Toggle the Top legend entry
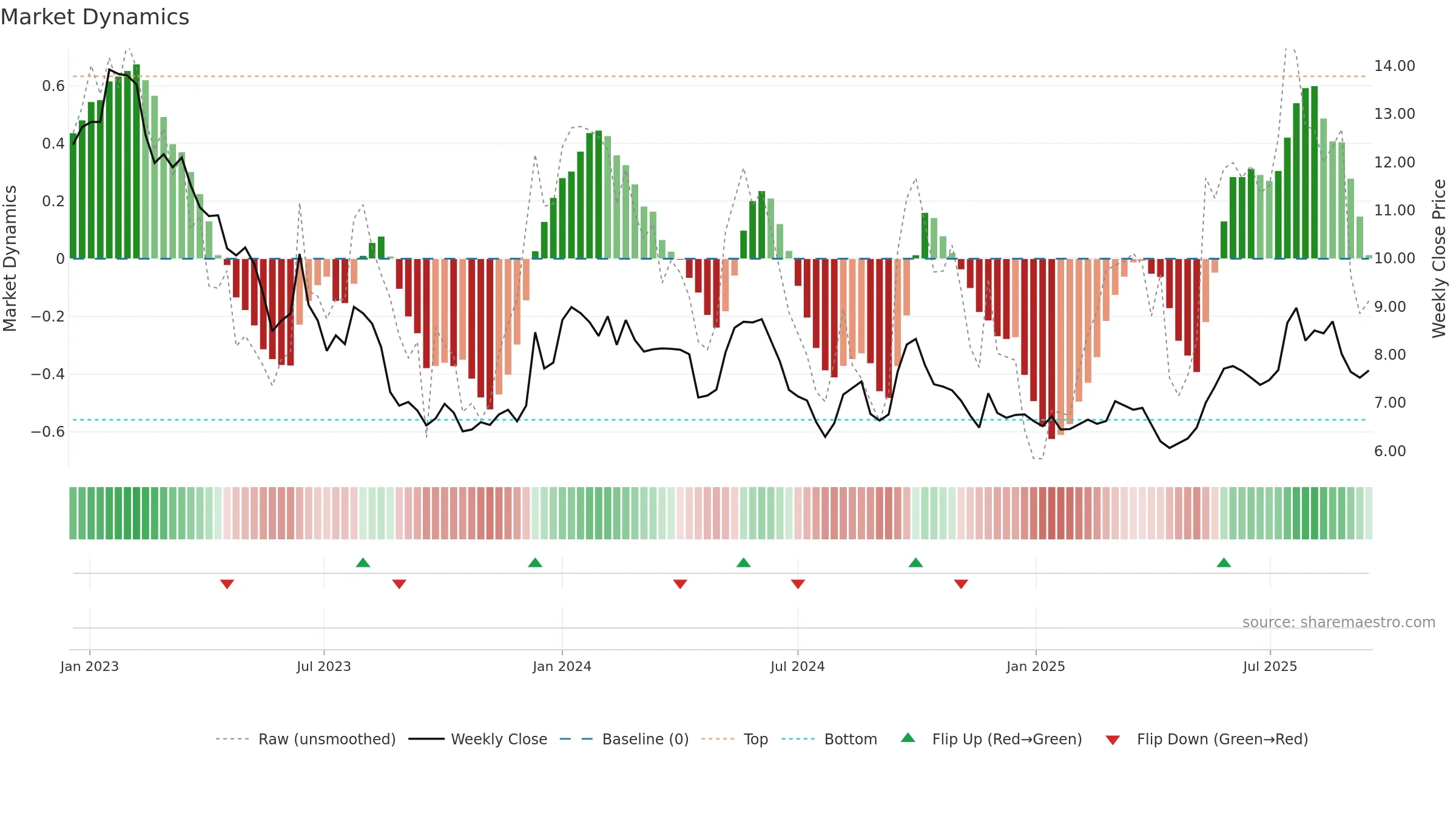This screenshot has height=819, width=1456. coord(734,739)
